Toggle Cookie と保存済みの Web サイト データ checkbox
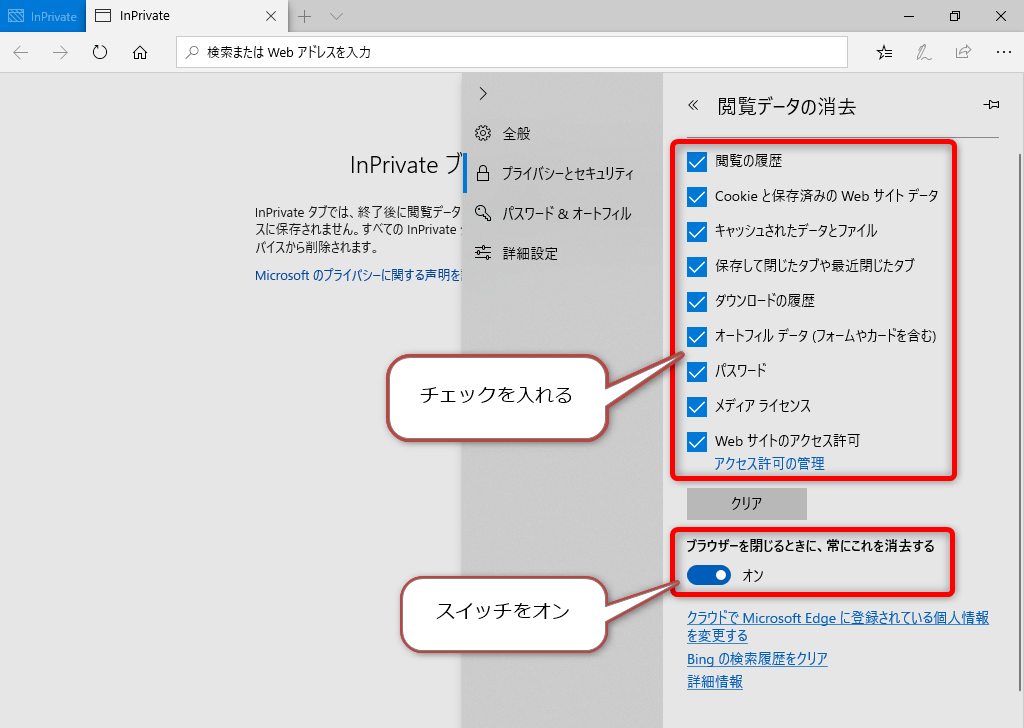The height and width of the screenshot is (728, 1024). click(x=697, y=197)
